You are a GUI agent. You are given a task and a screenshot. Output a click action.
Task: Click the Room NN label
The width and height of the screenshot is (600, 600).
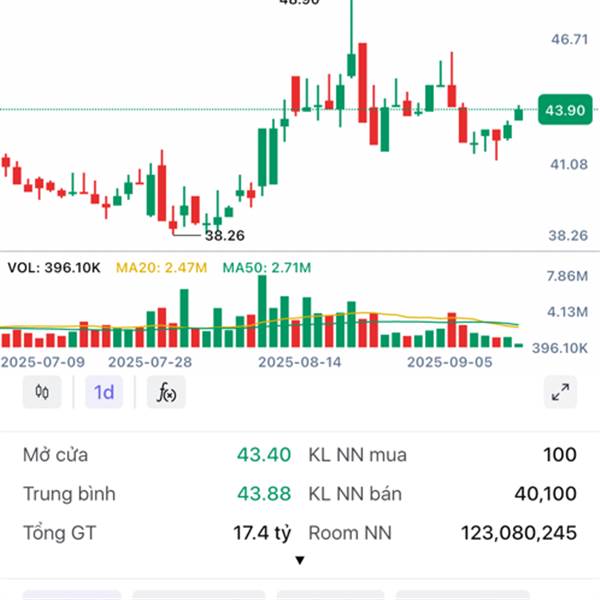click(x=350, y=533)
